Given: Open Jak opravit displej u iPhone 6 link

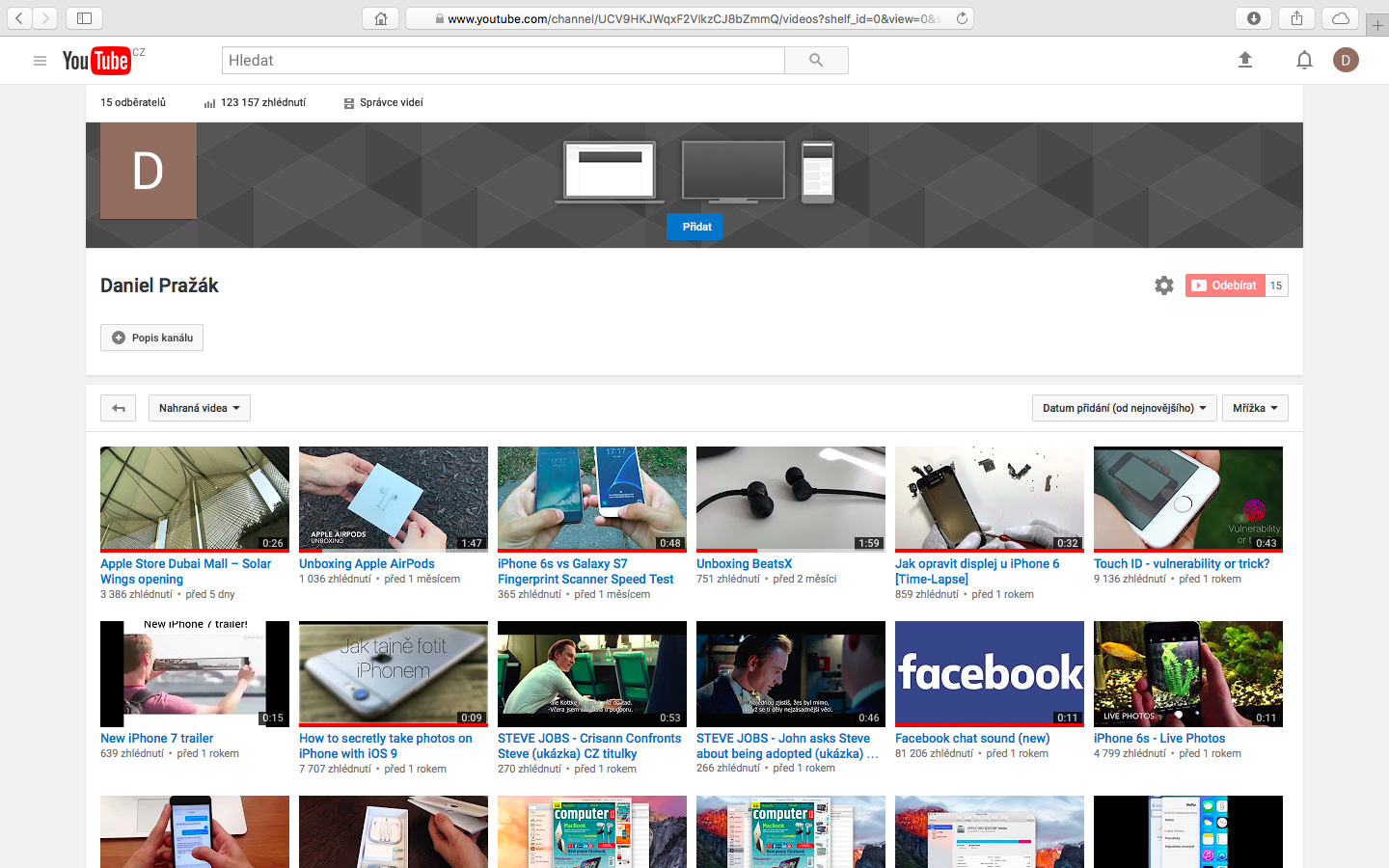Looking at the screenshot, I should [x=977, y=571].
